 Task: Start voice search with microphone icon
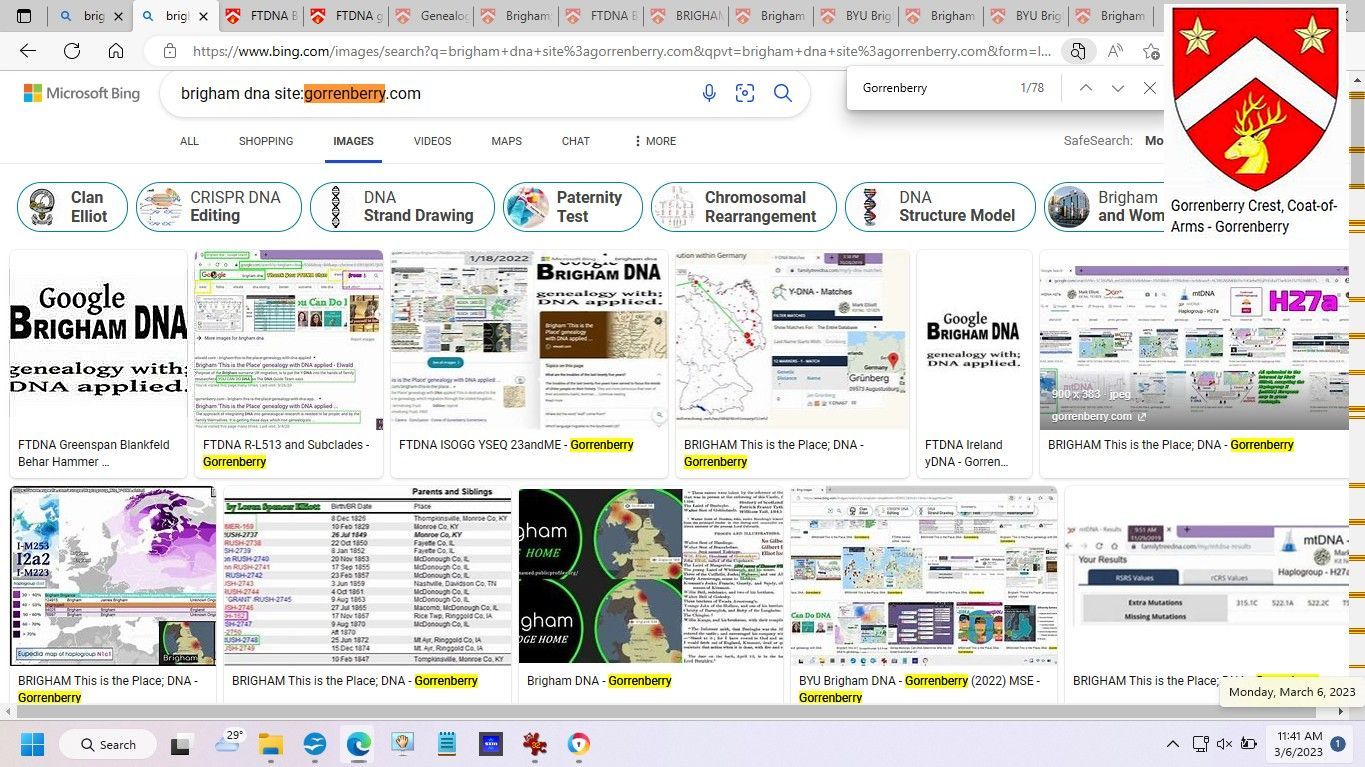click(709, 93)
